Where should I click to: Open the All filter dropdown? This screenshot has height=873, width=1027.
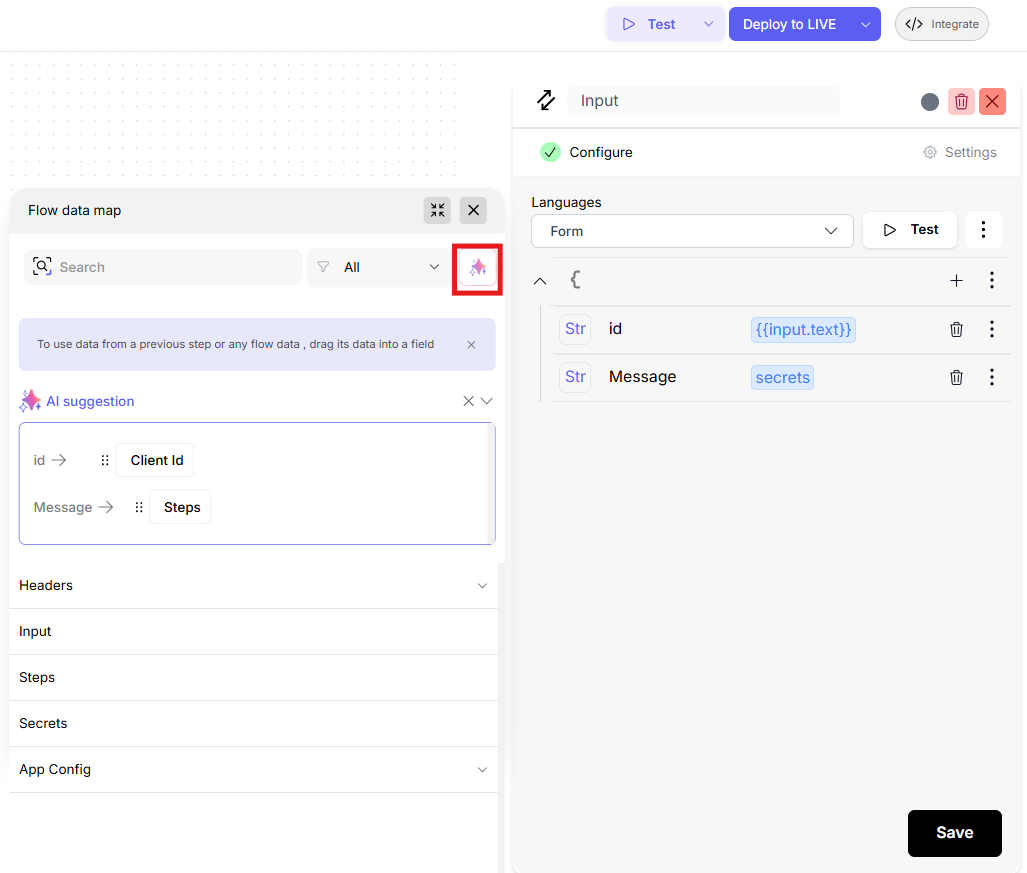pos(378,267)
